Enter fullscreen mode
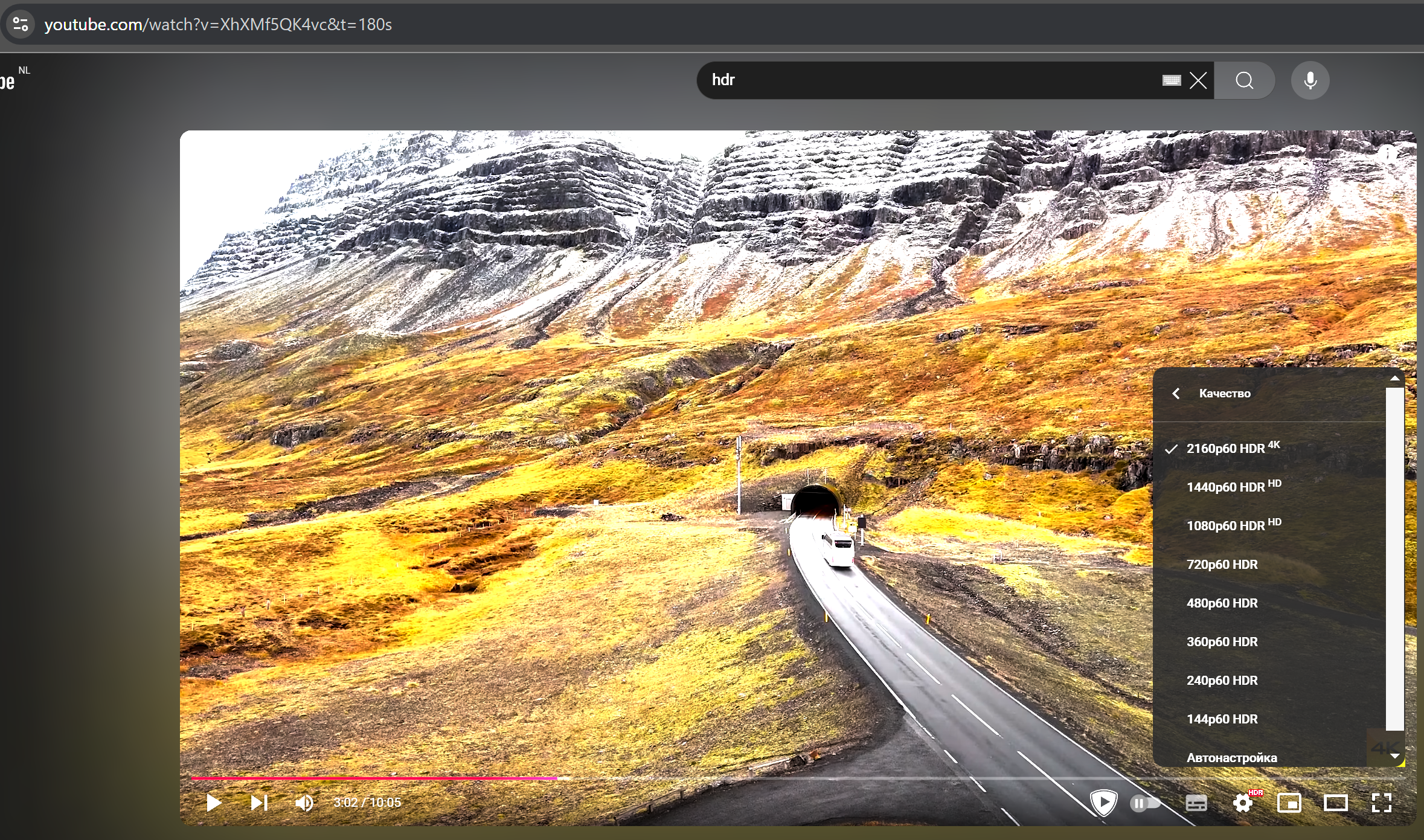The width and height of the screenshot is (1424, 840). [x=1382, y=803]
